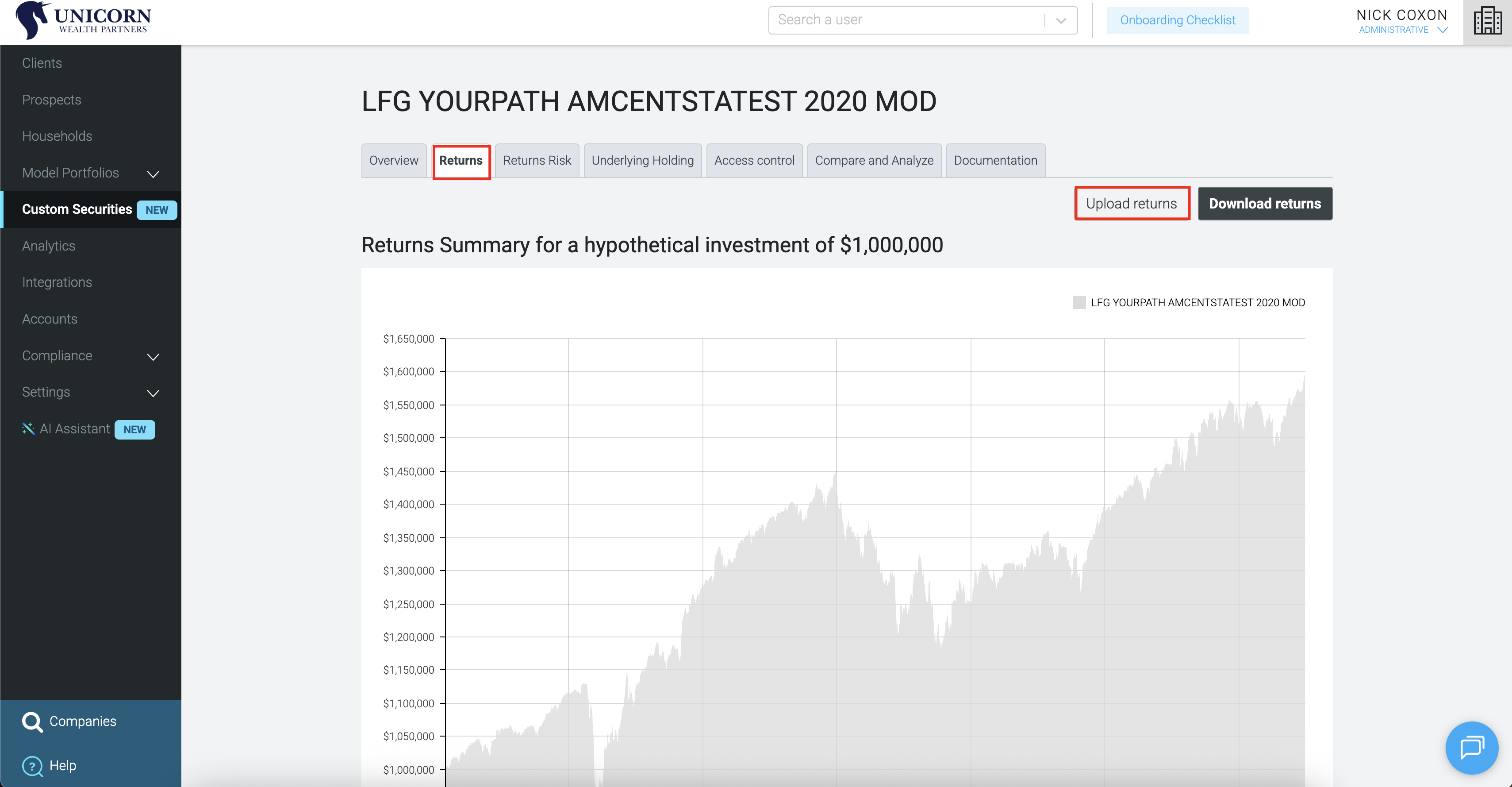Click the $1,650,000 axis label
The width and height of the screenshot is (1512, 787).
[x=408, y=339]
